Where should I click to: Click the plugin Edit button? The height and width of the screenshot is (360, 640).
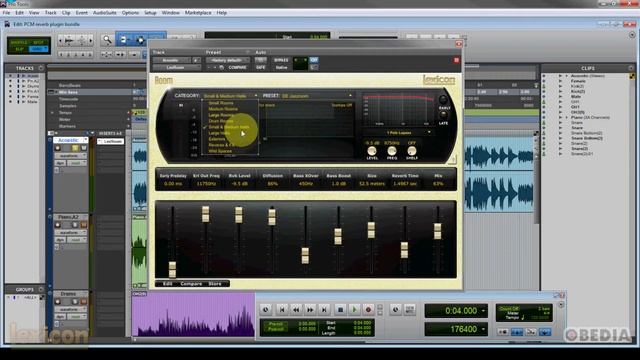[x=167, y=283]
